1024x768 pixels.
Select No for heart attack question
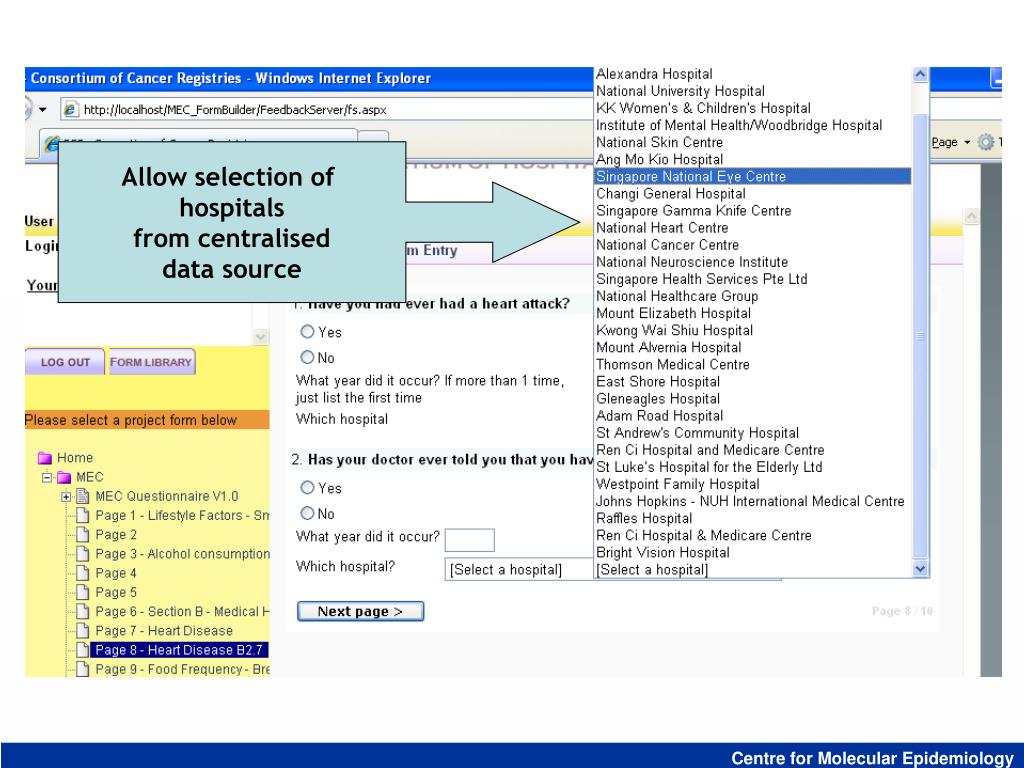point(307,357)
